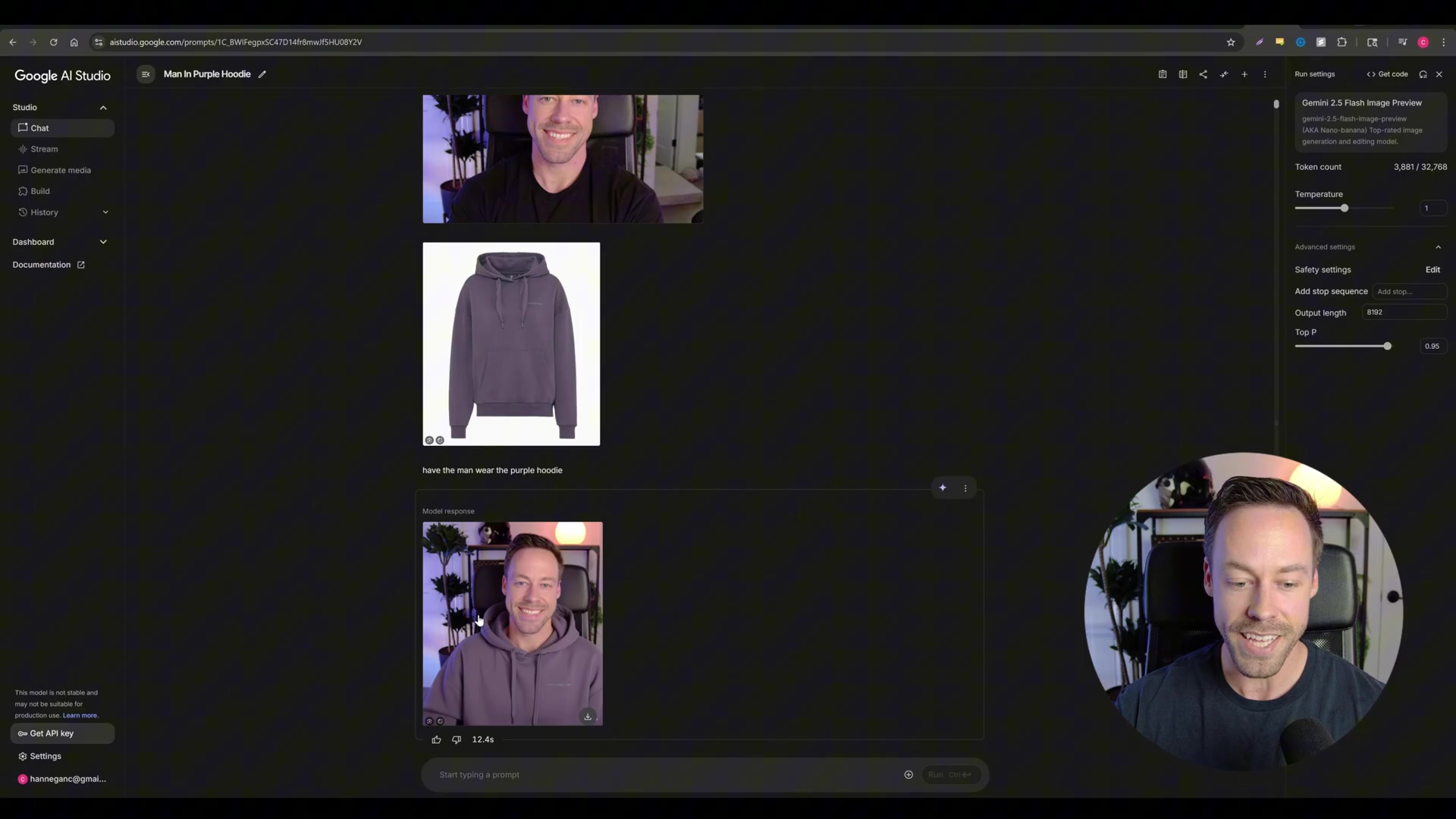Click the thumbs down icon under the response
The image size is (1456, 819).
[457, 739]
